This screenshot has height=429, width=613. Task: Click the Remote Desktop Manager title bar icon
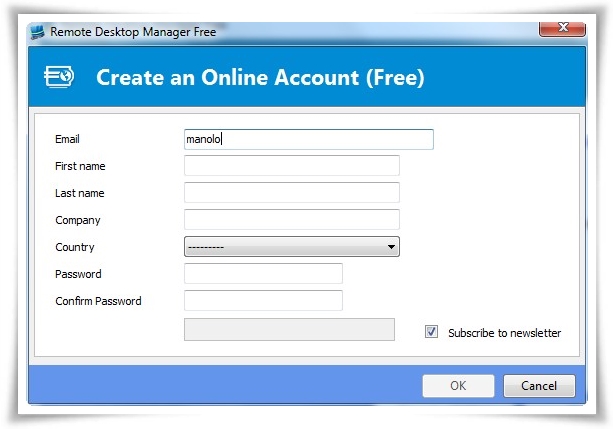38,32
